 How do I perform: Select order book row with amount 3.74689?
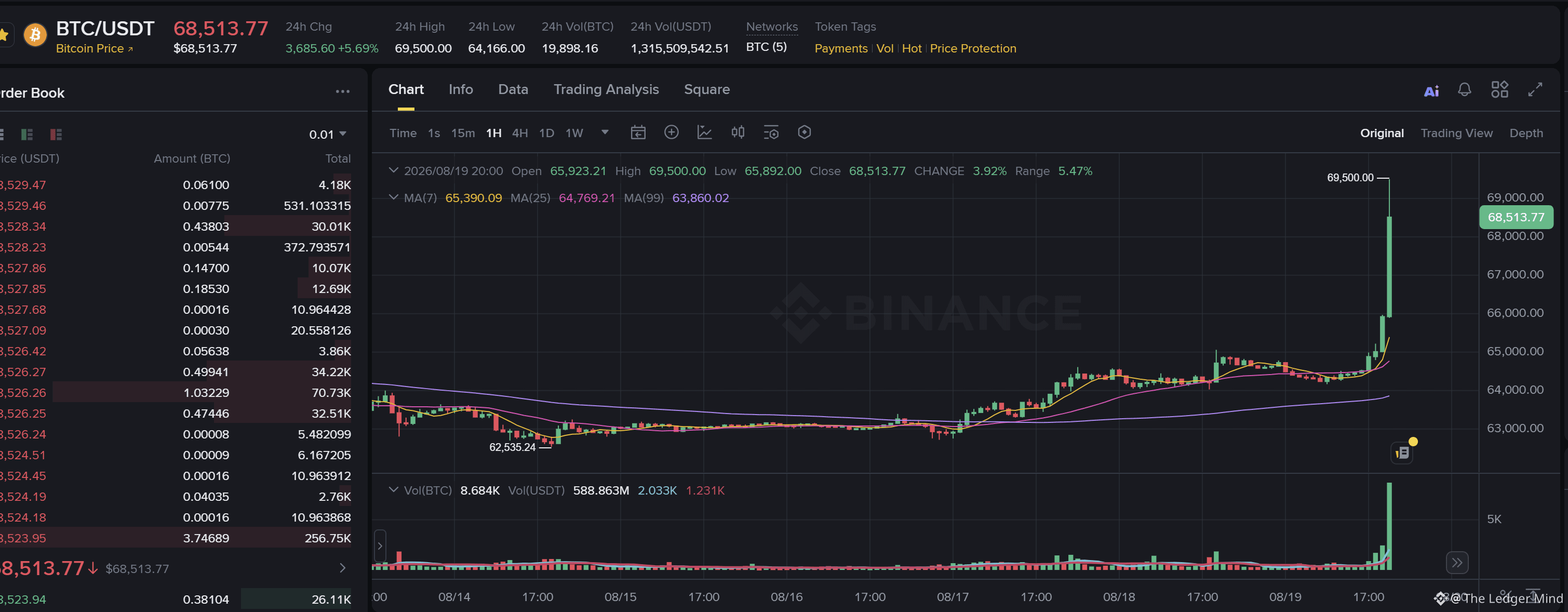tap(176, 538)
